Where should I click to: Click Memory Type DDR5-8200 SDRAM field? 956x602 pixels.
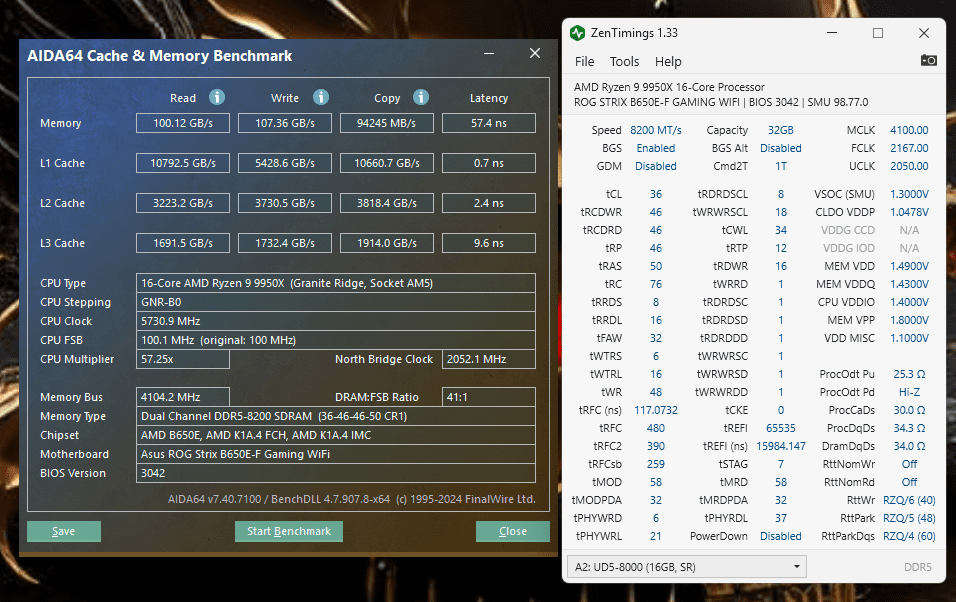tap(336, 416)
